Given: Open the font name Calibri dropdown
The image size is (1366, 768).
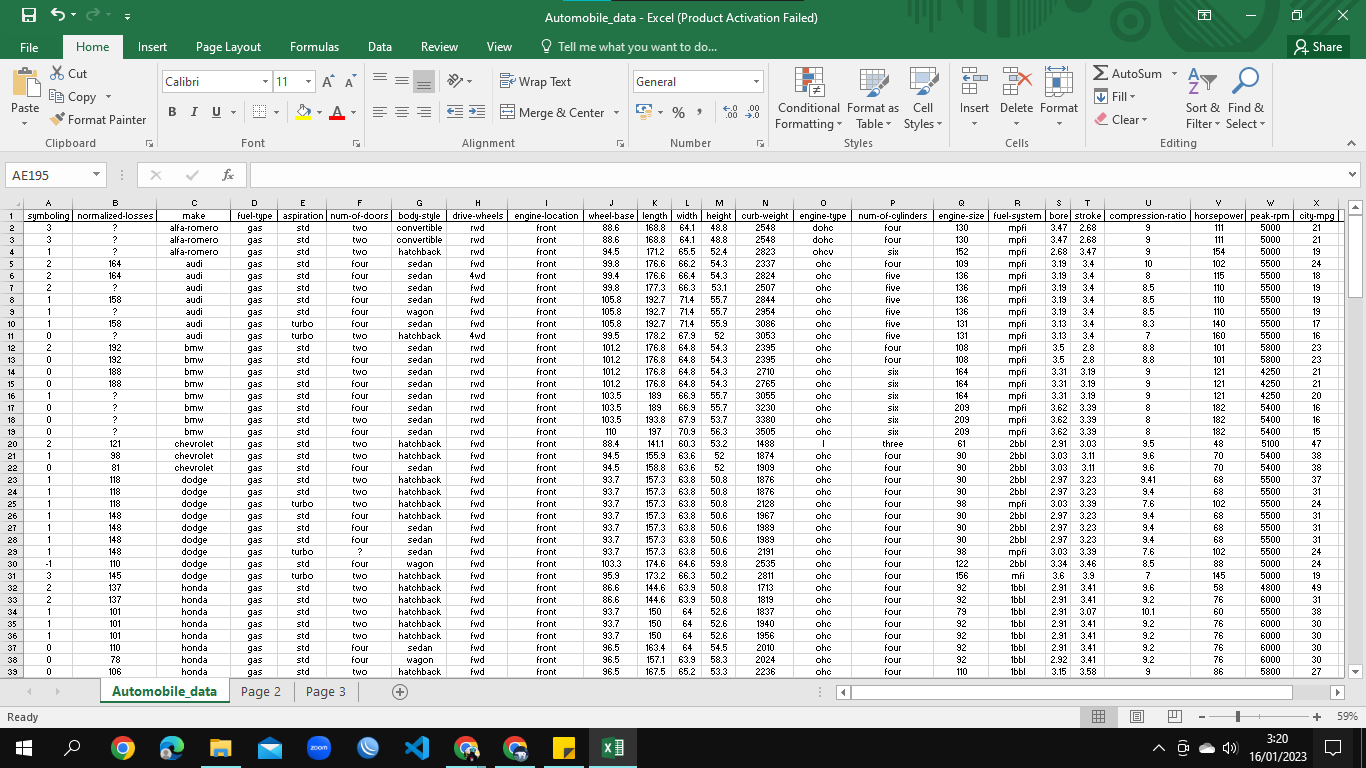Looking at the screenshot, I should coord(265,81).
